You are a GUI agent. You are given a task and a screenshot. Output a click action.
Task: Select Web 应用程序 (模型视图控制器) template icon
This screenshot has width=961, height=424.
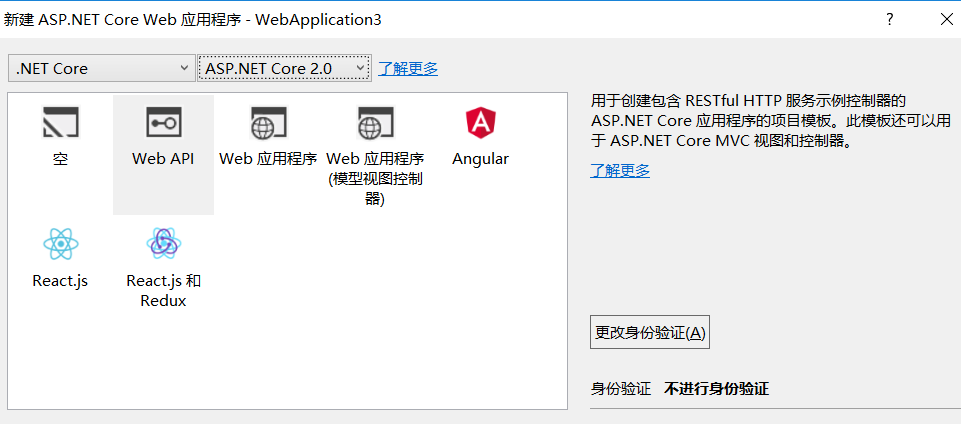click(x=375, y=122)
